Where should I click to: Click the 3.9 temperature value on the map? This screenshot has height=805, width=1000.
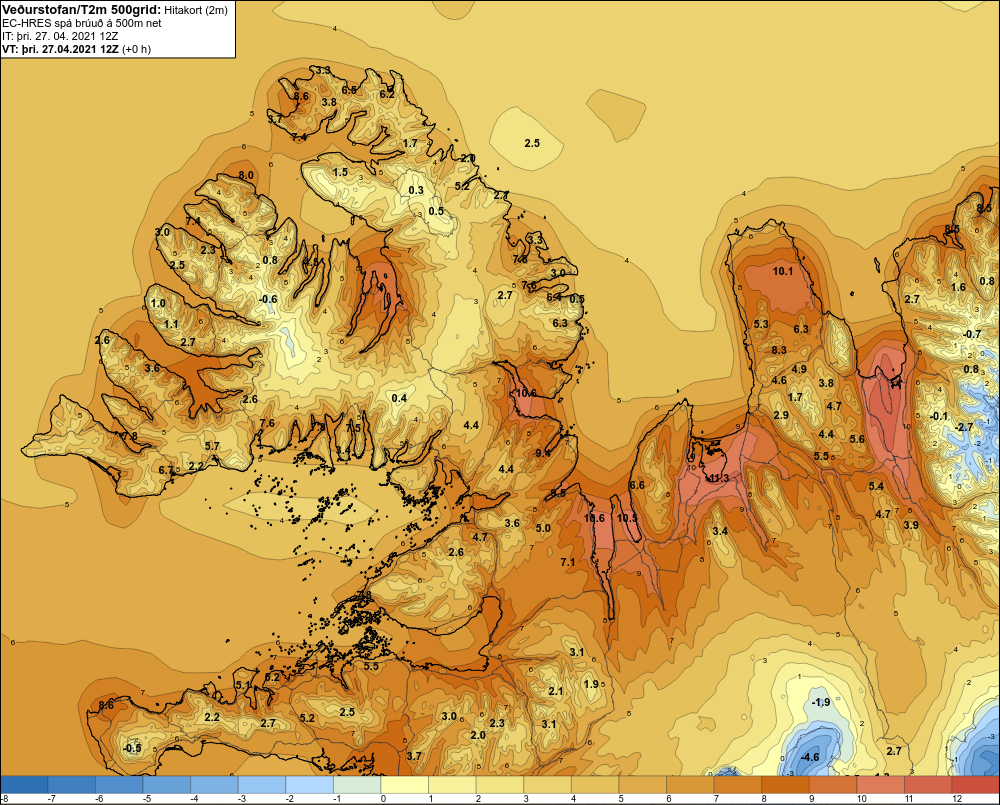coord(911,524)
